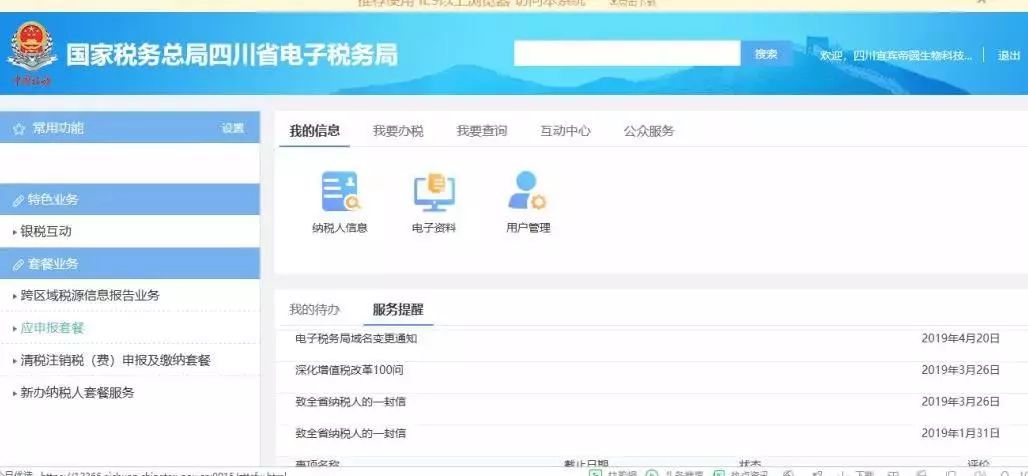The width and height of the screenshot is (1028, 476).
Task: Click the 退出 logout link
Action: click(x=1008, y=56)
